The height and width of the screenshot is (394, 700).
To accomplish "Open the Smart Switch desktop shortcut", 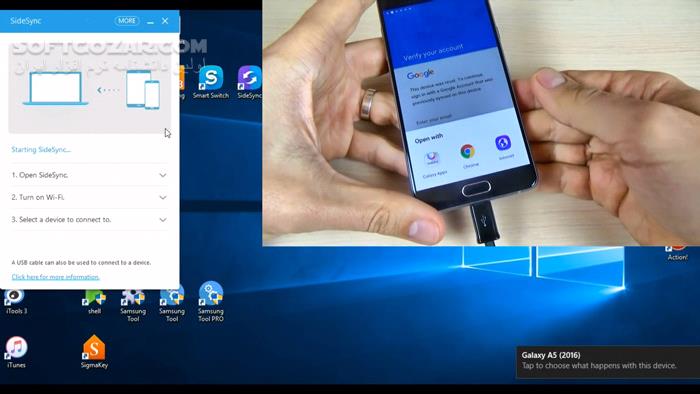I will [211, 82].
